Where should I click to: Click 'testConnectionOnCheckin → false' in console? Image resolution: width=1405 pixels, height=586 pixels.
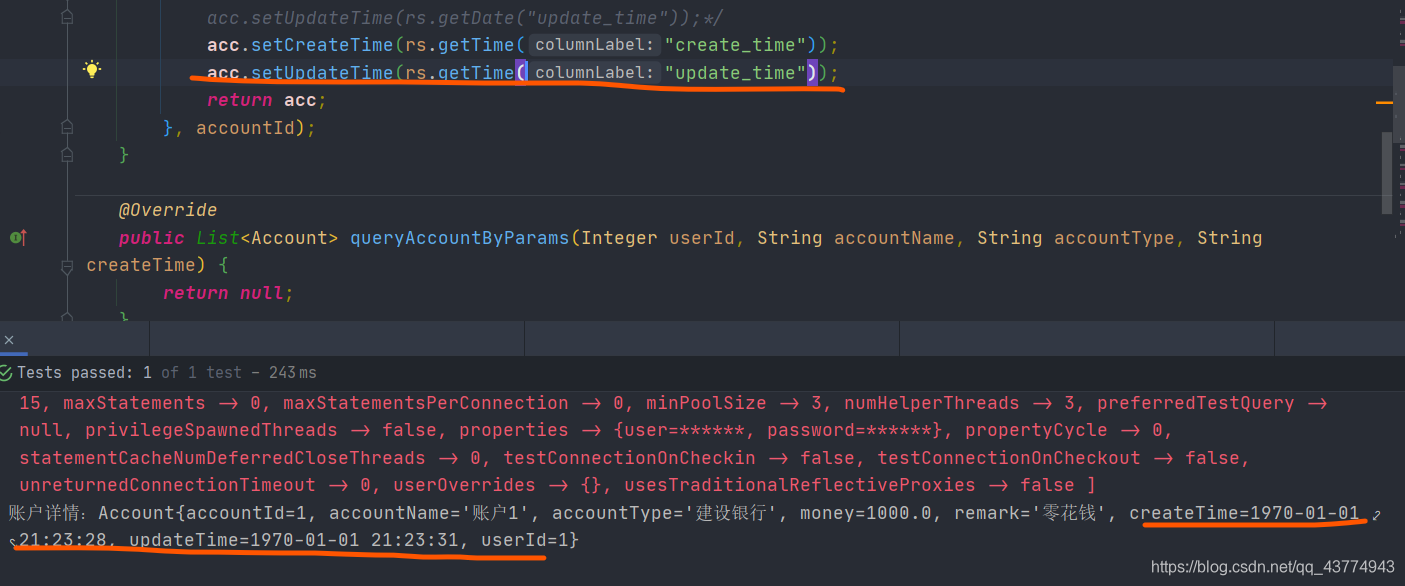[680, 458]
